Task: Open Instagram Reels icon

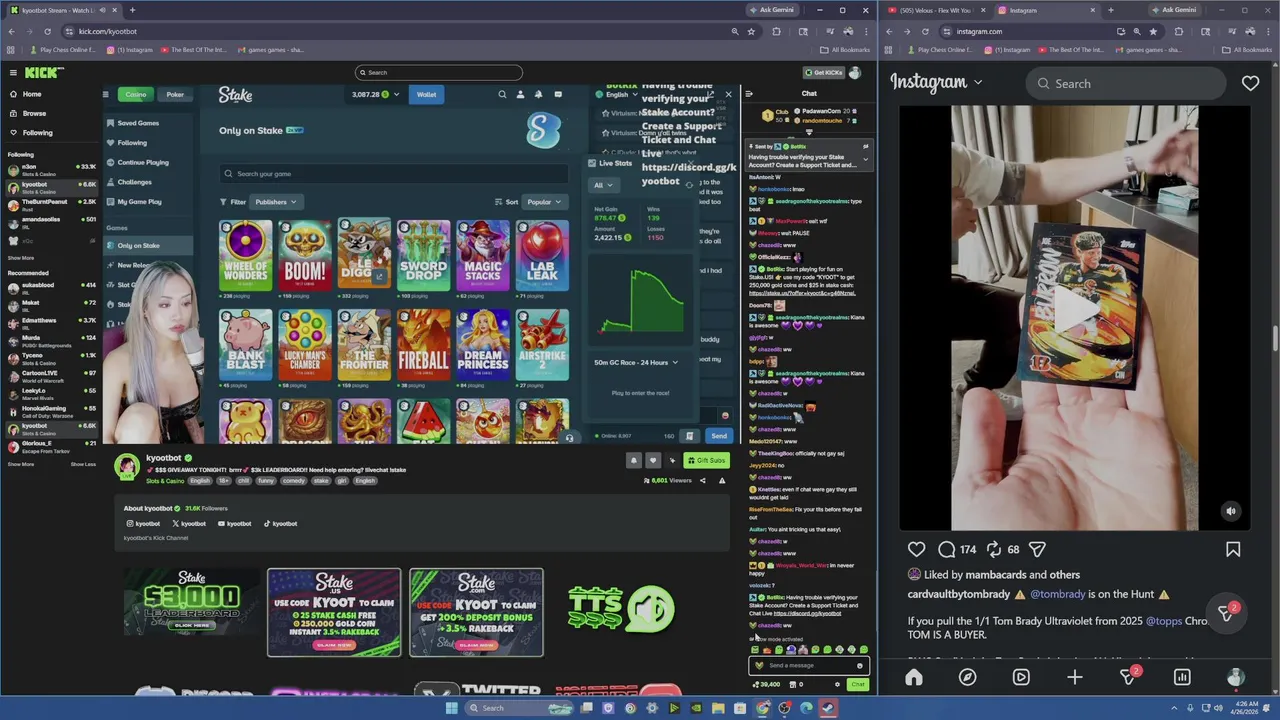Action: point(1021,677)
